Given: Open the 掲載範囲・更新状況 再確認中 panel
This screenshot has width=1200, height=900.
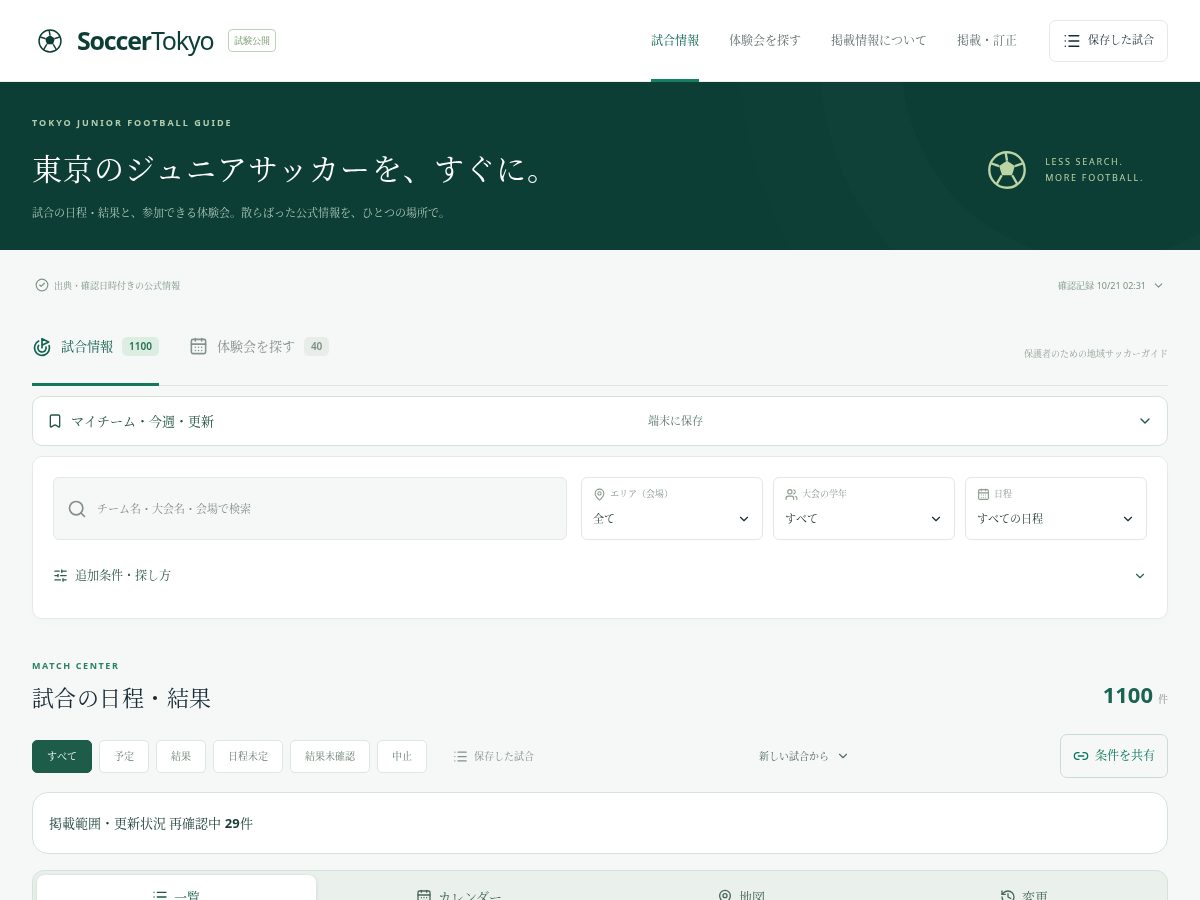Looking at the screenshot, I should click(x=600, y=823).
